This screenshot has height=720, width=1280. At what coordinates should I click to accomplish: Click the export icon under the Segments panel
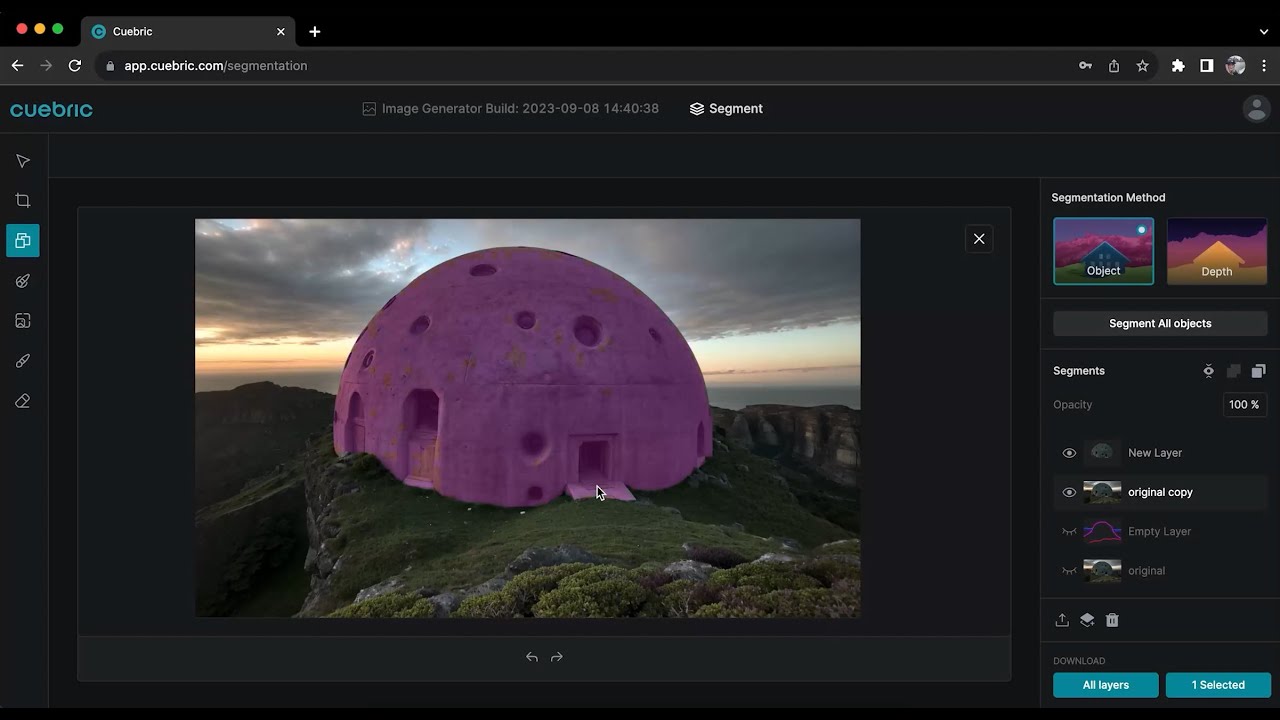[1062, 620]
